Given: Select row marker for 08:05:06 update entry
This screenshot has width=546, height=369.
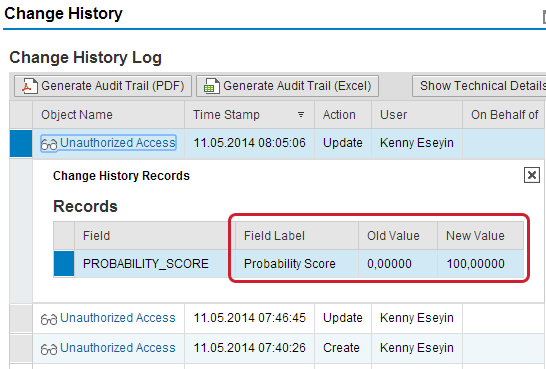Looking at the screenshot, I should click(21, 143).
